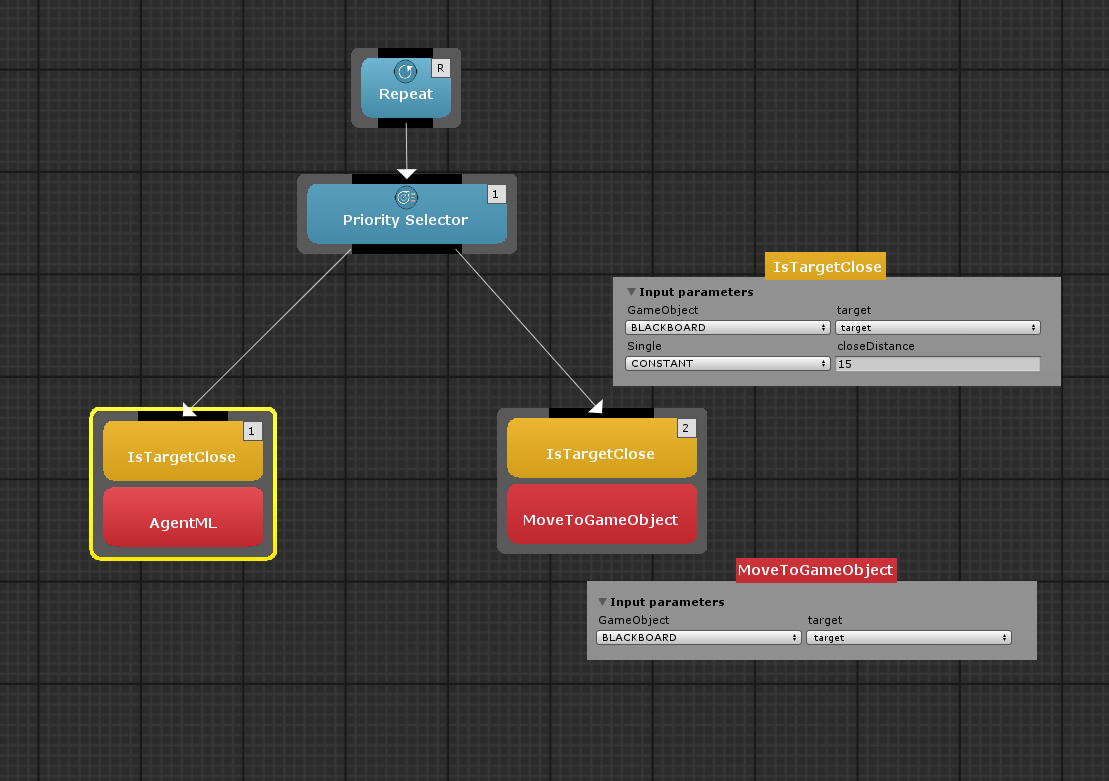The width and height of the screenshot is (1109, 781).
Task: Select the AgentML action node
Action: (183, 520)
